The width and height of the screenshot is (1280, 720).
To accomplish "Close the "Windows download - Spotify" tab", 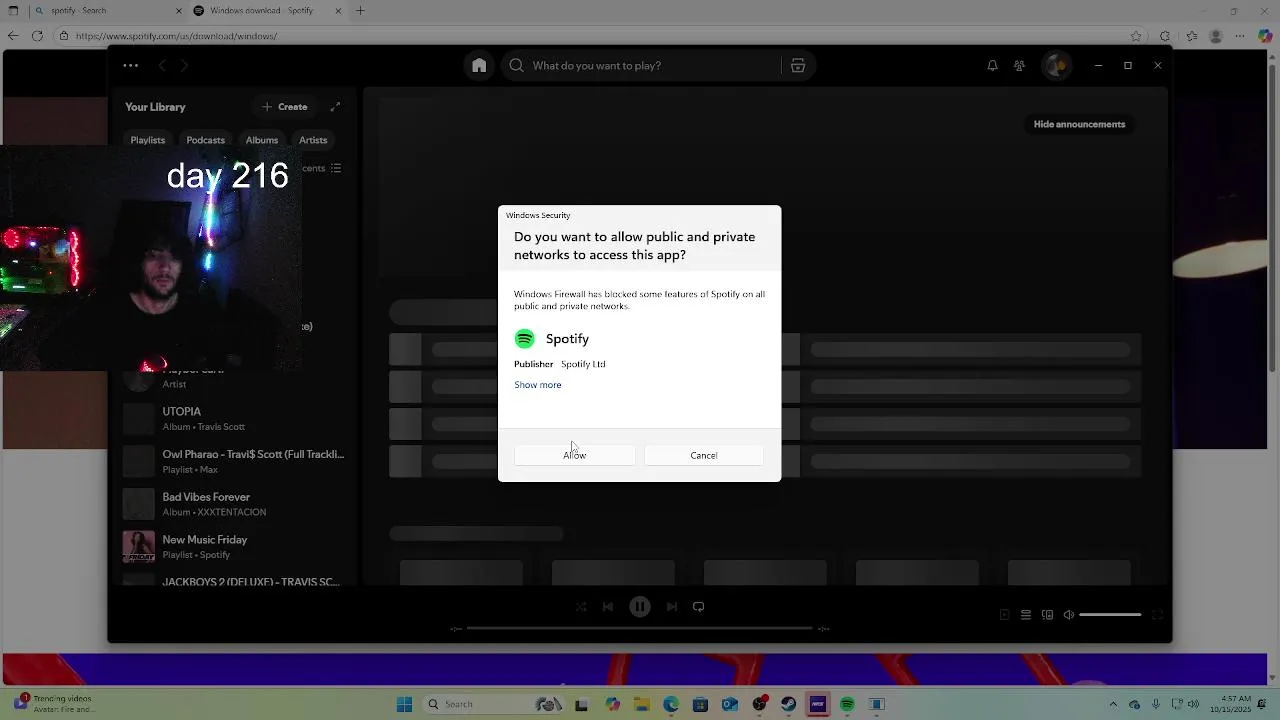I will point(338,11).
